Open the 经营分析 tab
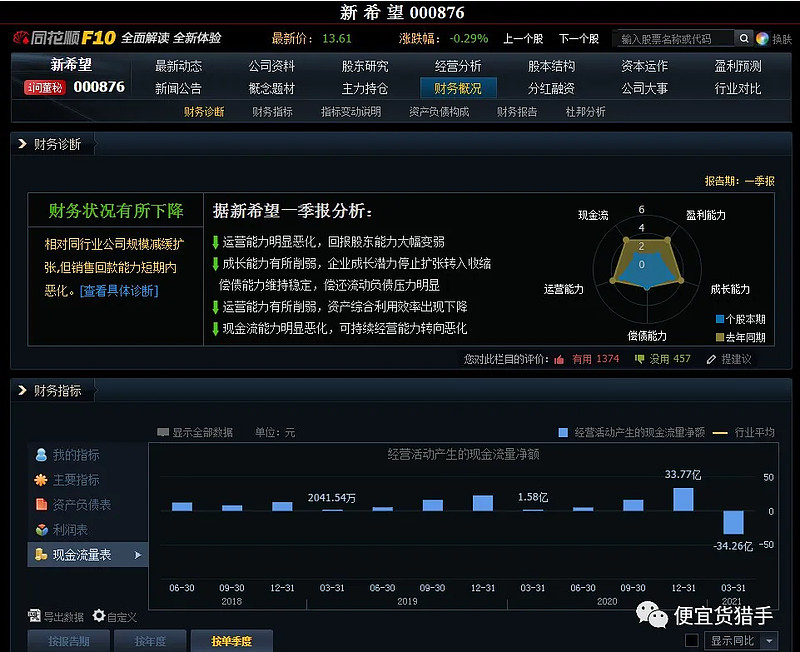Screen dimensions: 800x652 pyautogui.click(x=458, y=66)
